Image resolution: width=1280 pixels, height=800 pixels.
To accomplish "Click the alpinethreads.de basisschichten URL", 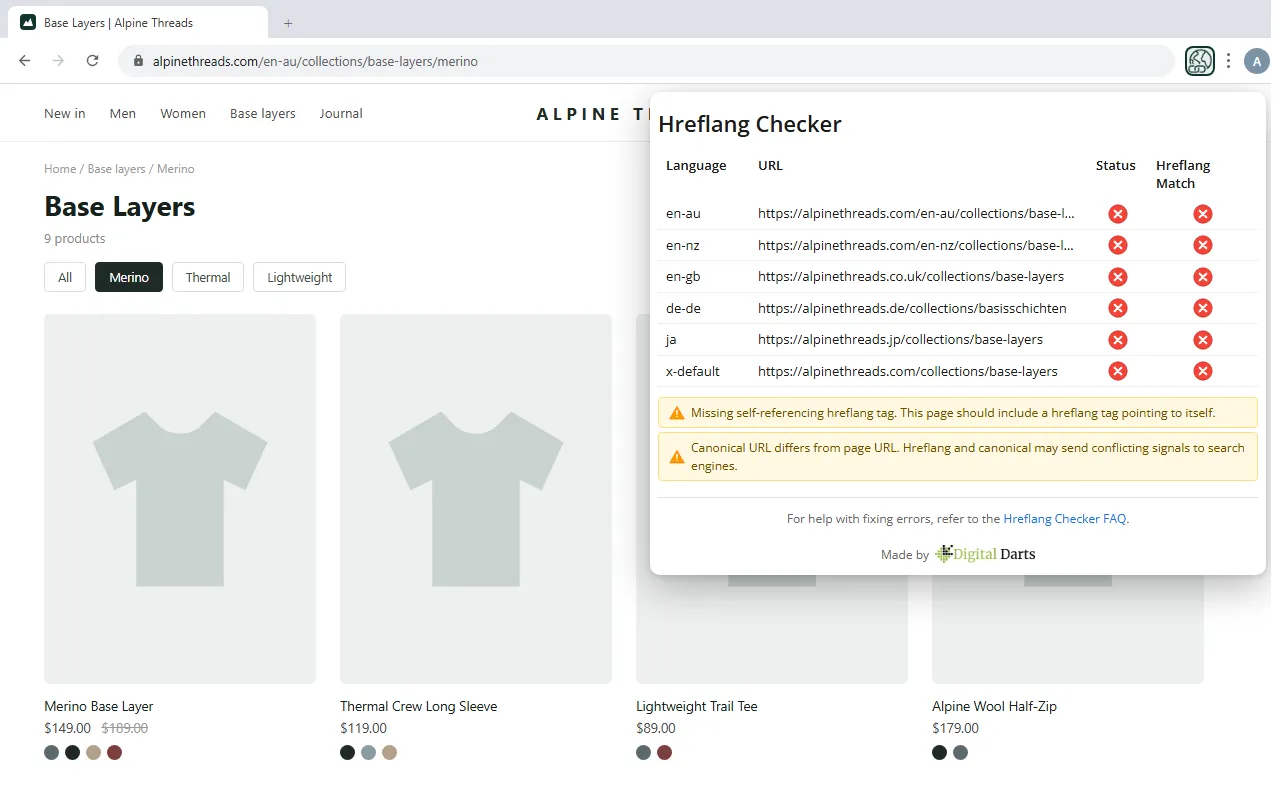I will [912, 308].
